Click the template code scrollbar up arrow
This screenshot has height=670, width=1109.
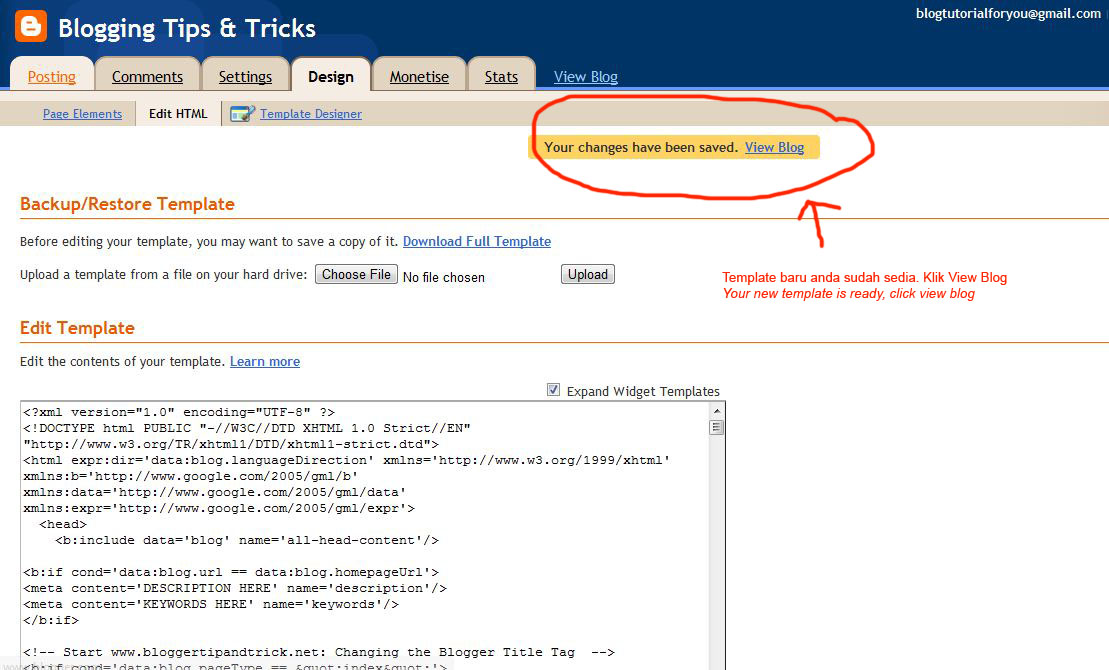(x=716, y=410)
